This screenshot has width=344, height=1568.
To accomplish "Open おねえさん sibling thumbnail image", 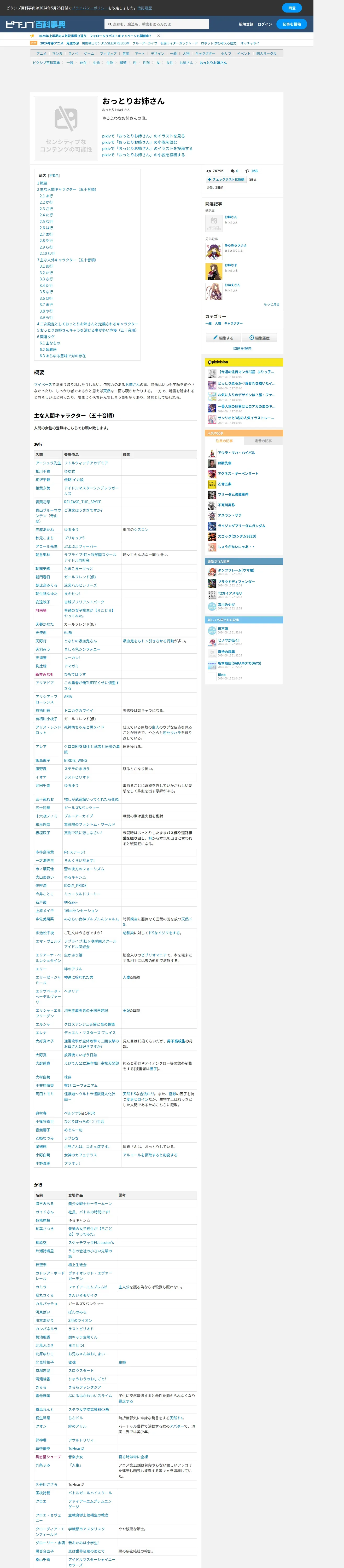I will [x=213, y=292].
